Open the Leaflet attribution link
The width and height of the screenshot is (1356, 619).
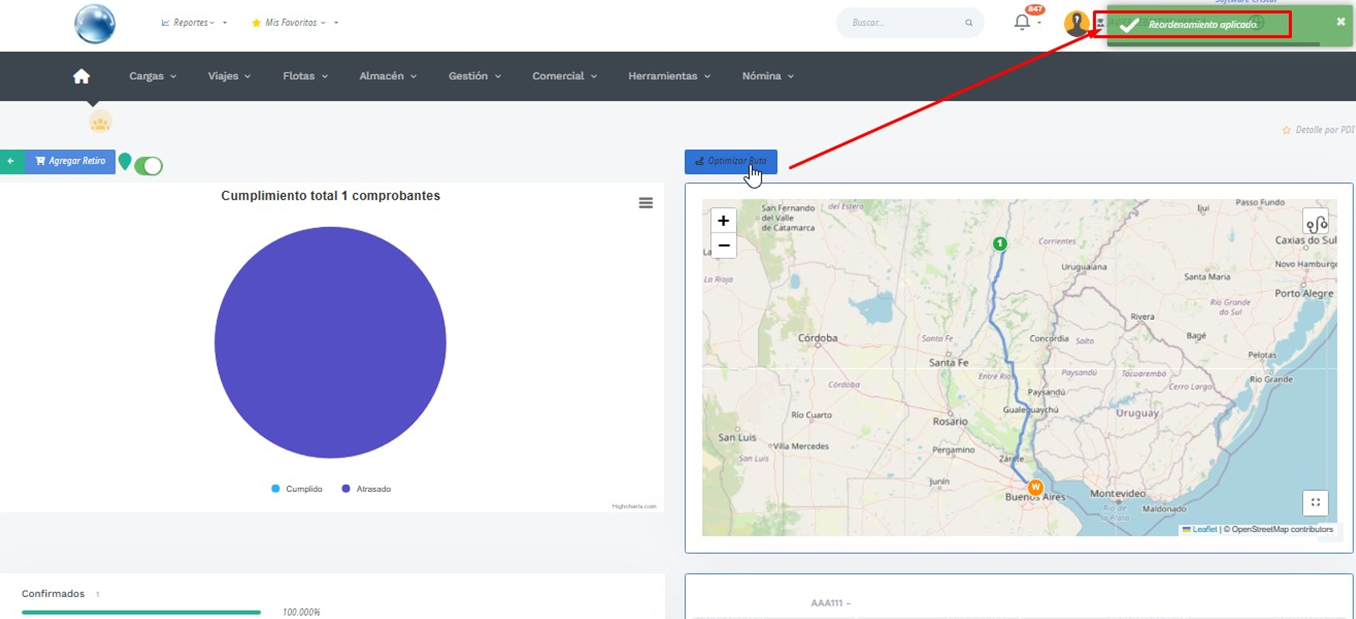coord(1204,530)
